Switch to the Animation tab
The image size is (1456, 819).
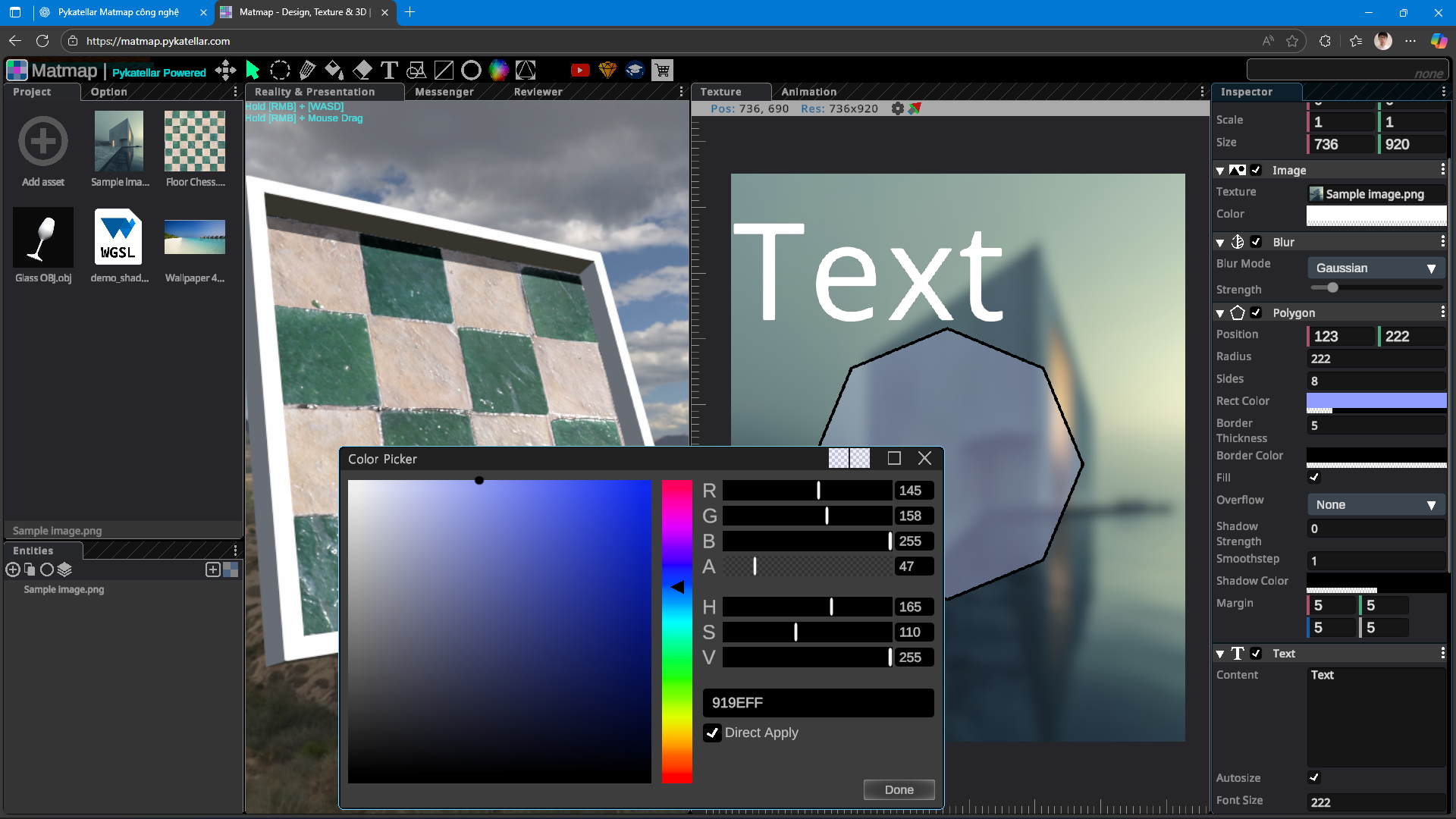point(808,92)
